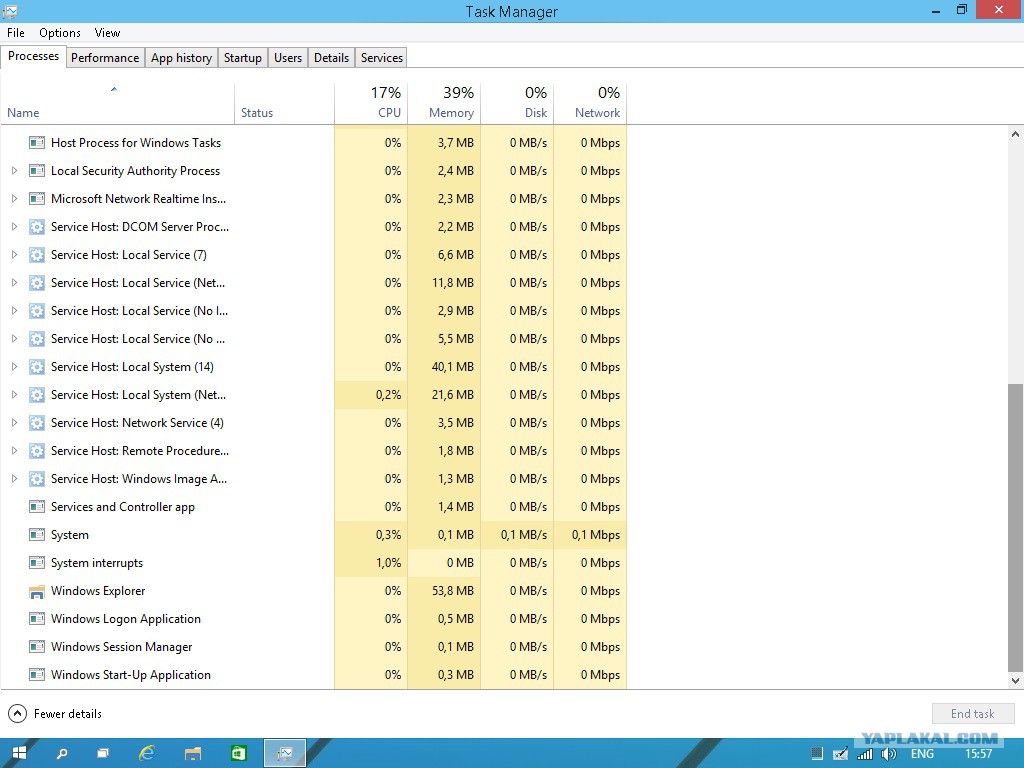Click the System interrupts icon
This screenshot has width=1024, height=768.
(37, 563)
